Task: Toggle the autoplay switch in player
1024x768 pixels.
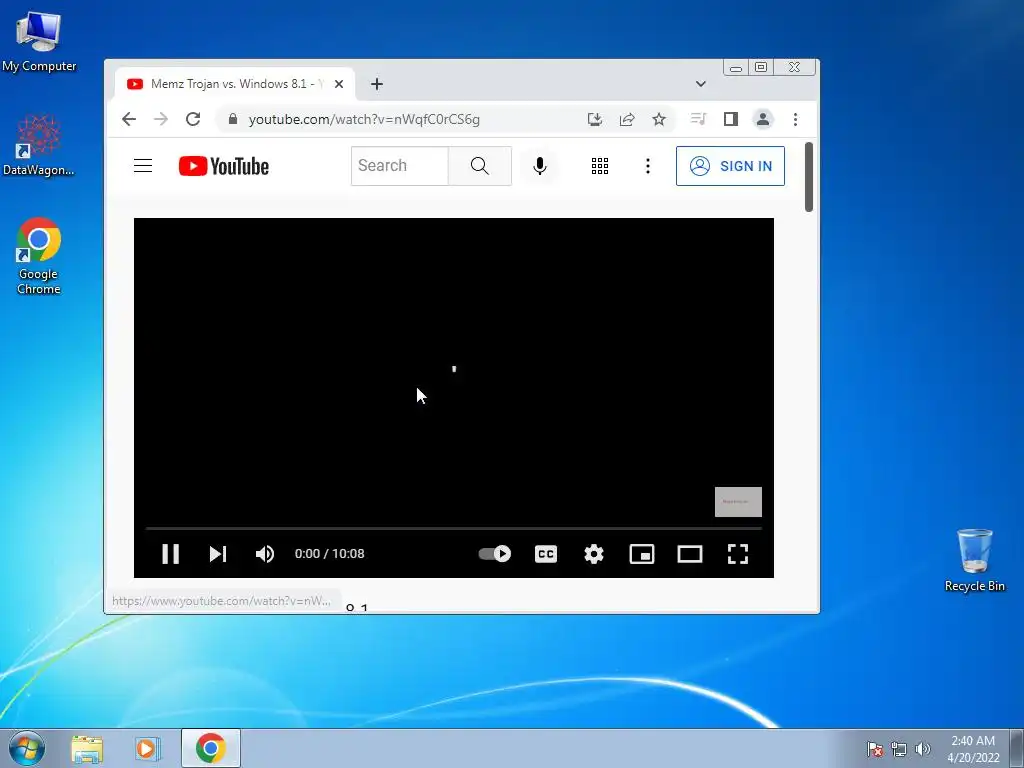Action: pos(494,554)
